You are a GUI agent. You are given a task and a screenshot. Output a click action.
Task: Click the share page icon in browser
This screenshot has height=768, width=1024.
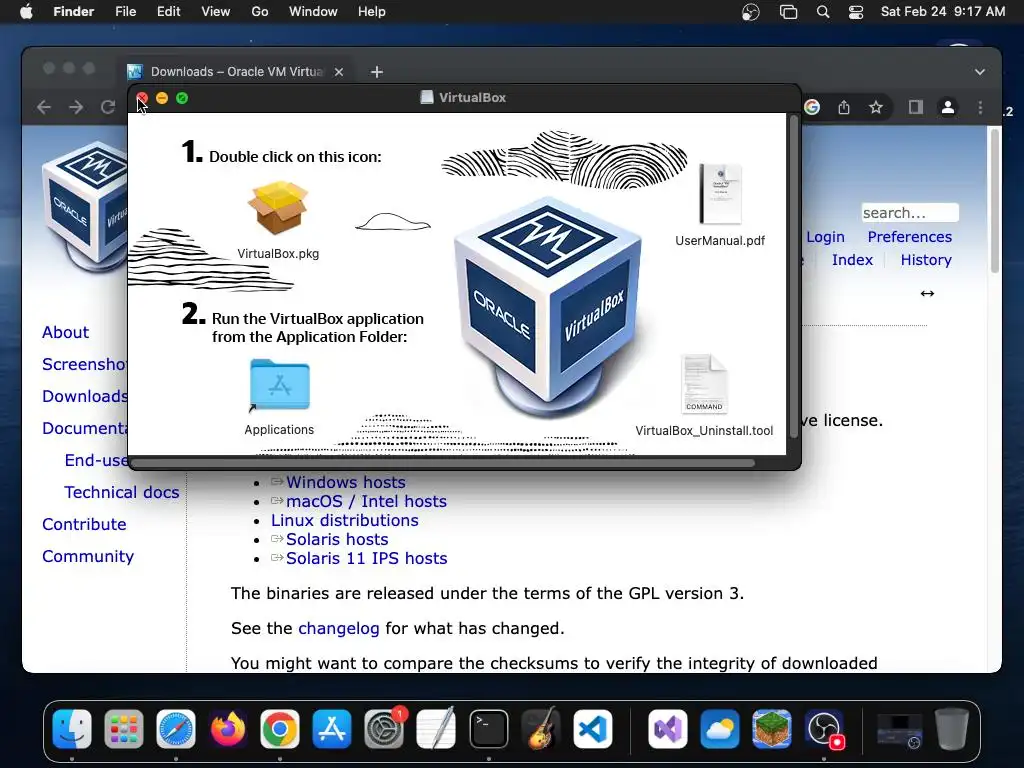click(844, 107)
